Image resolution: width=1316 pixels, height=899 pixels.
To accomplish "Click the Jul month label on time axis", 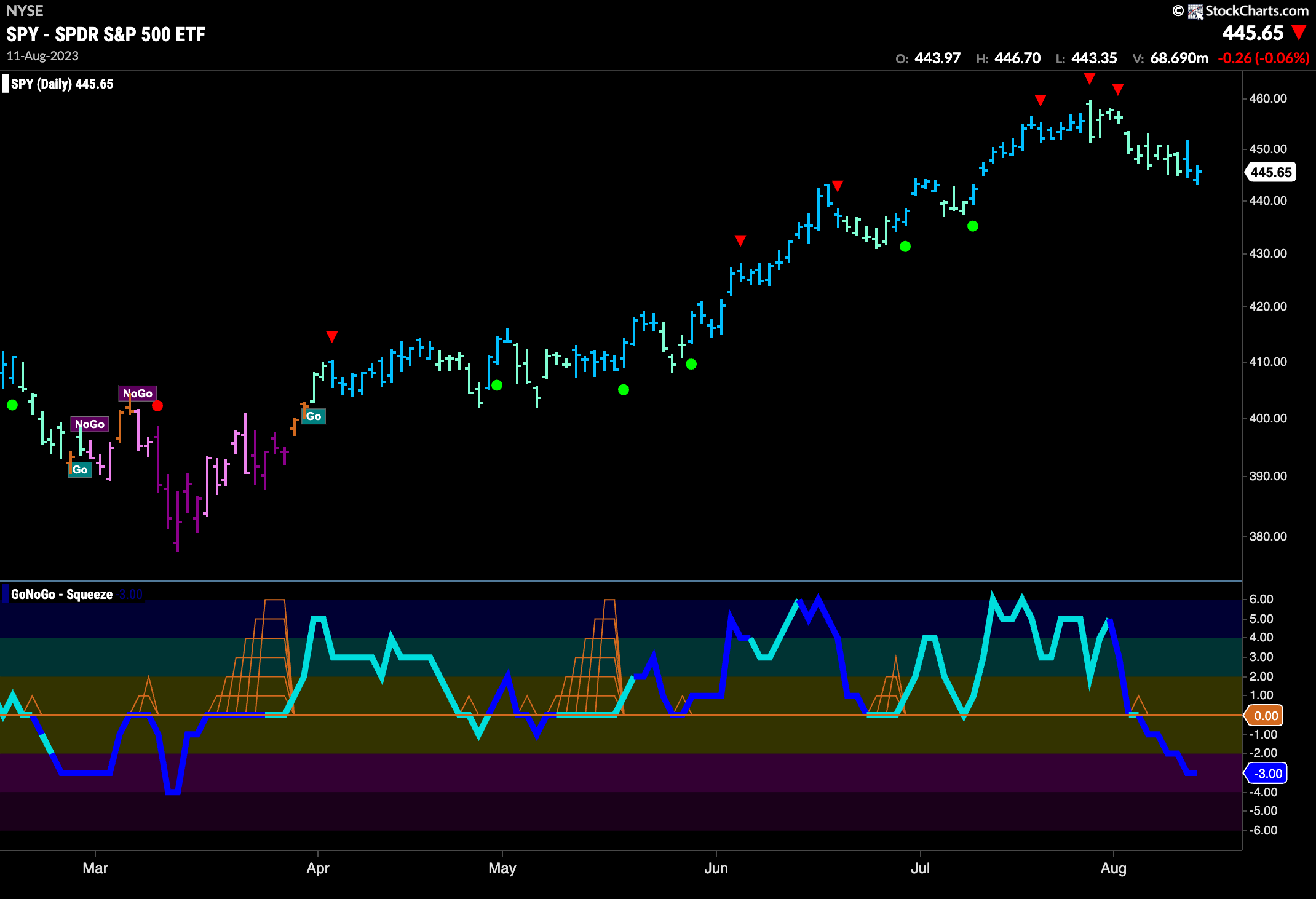I will (921, 868).
